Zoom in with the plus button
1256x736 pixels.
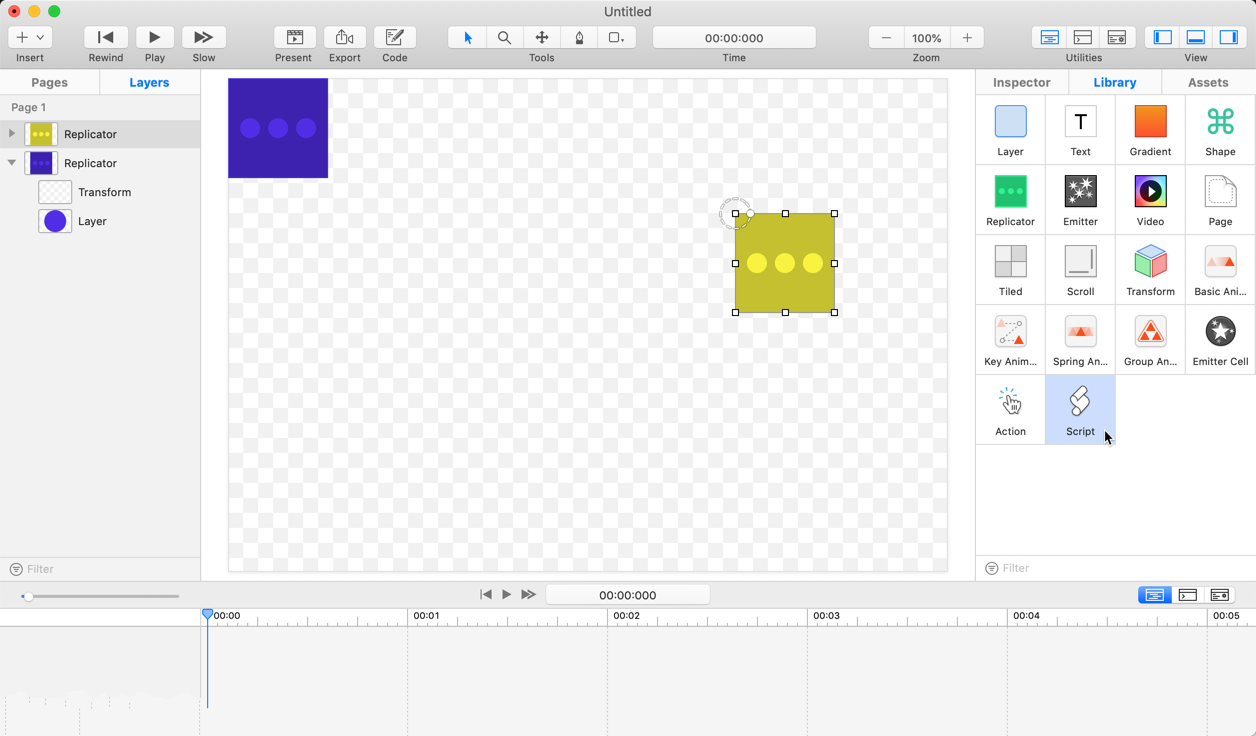(x=967, y=37)
